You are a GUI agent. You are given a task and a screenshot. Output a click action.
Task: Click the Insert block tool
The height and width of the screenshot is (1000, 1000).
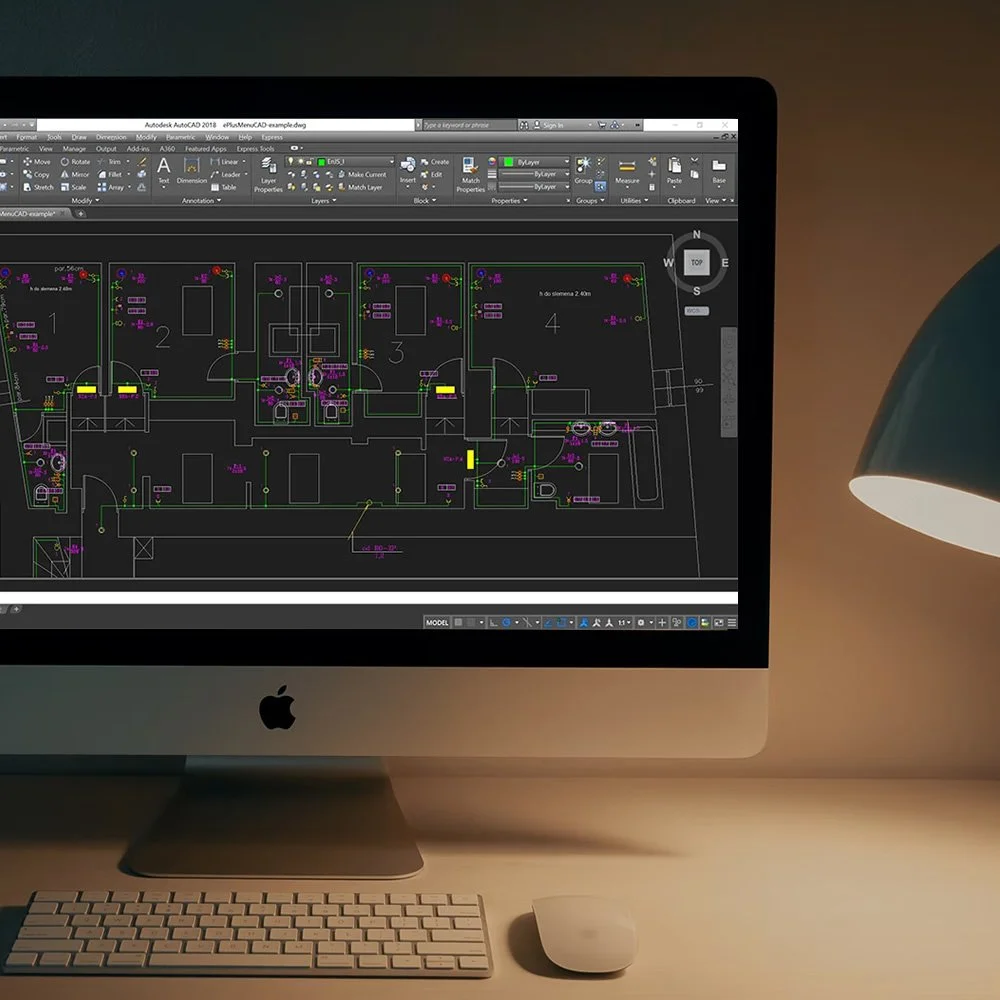click(408, 170)
